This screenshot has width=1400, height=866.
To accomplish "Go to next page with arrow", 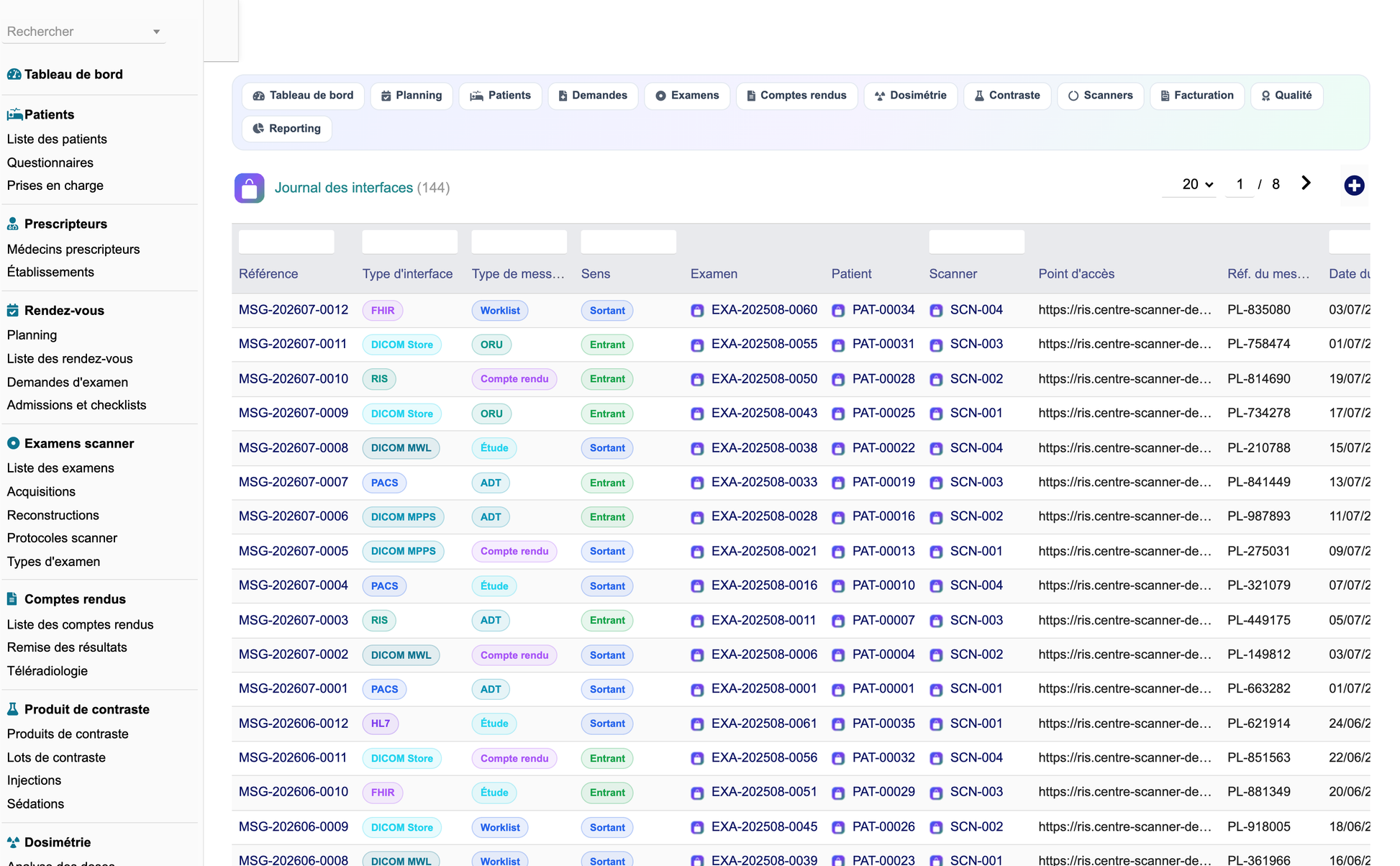I will [1306, 183].
